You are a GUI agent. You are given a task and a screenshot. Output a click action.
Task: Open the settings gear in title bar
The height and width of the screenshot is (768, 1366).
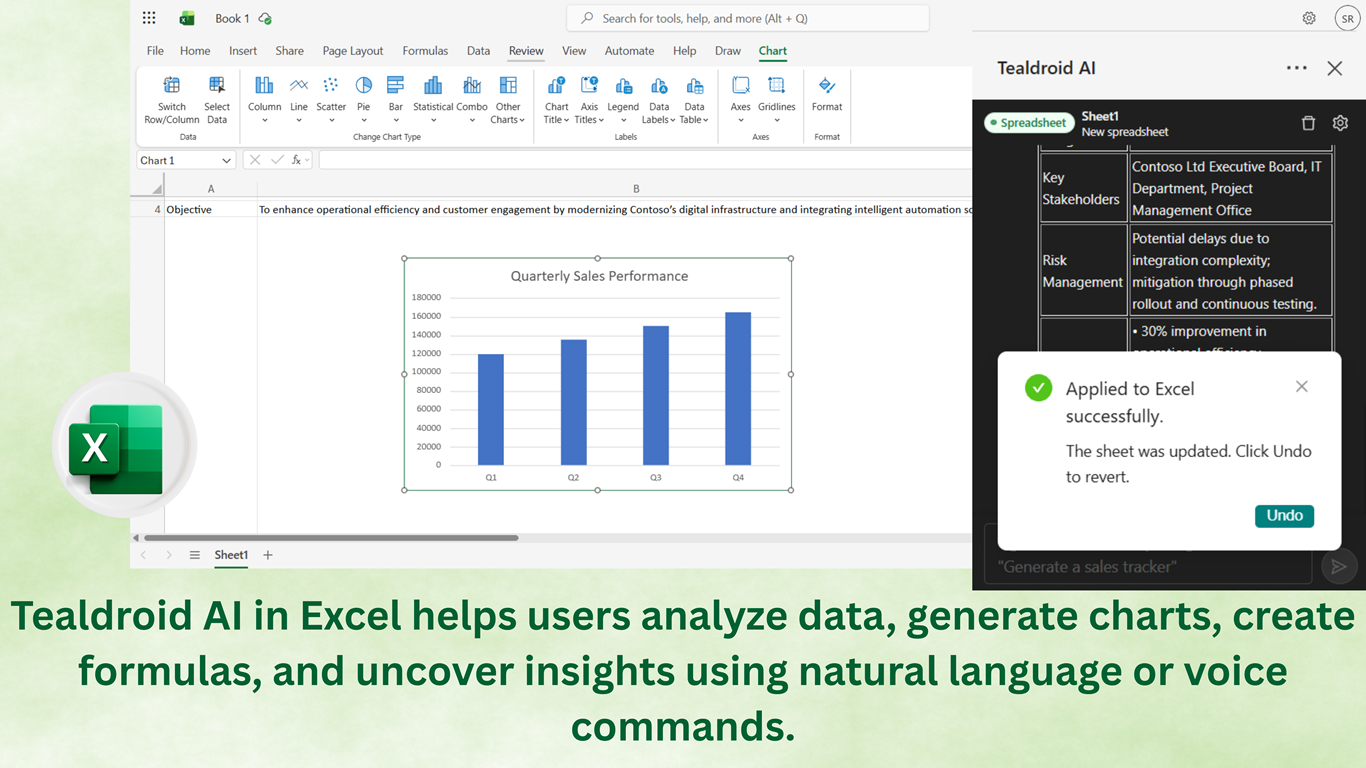pyautogui.click(x=1309, y=18)
